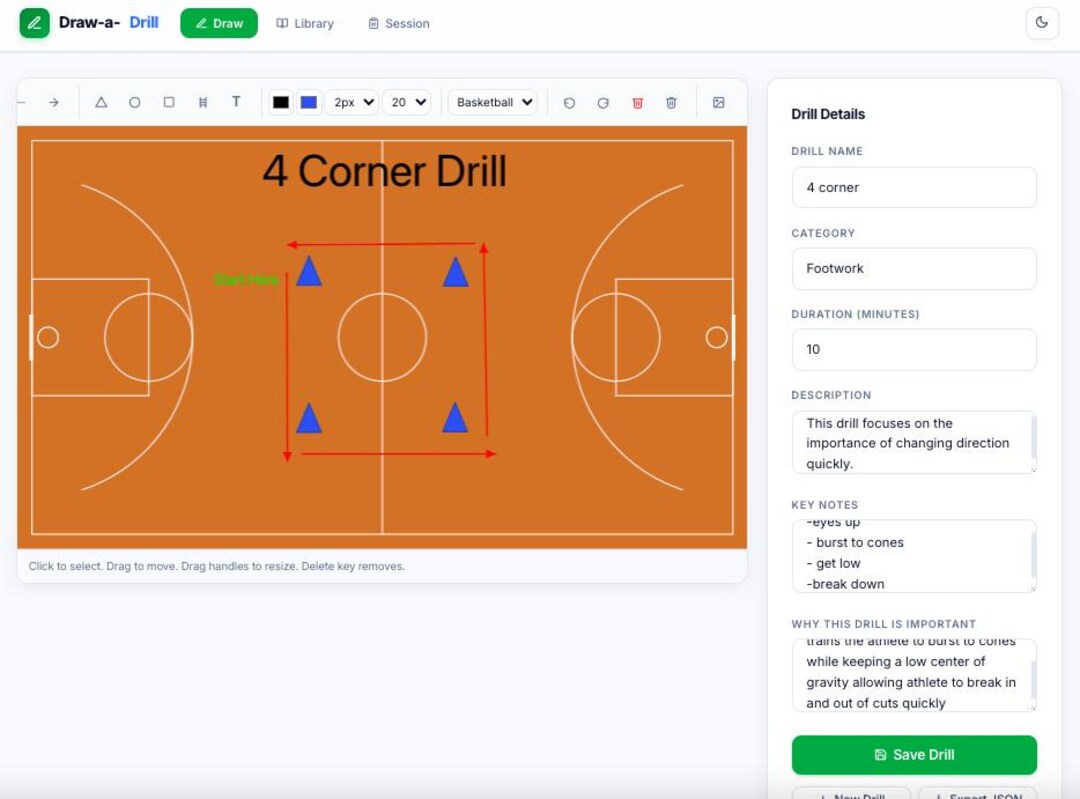Select the left vertical red arrow
The image size is (1080, 799).
(287, 367)
